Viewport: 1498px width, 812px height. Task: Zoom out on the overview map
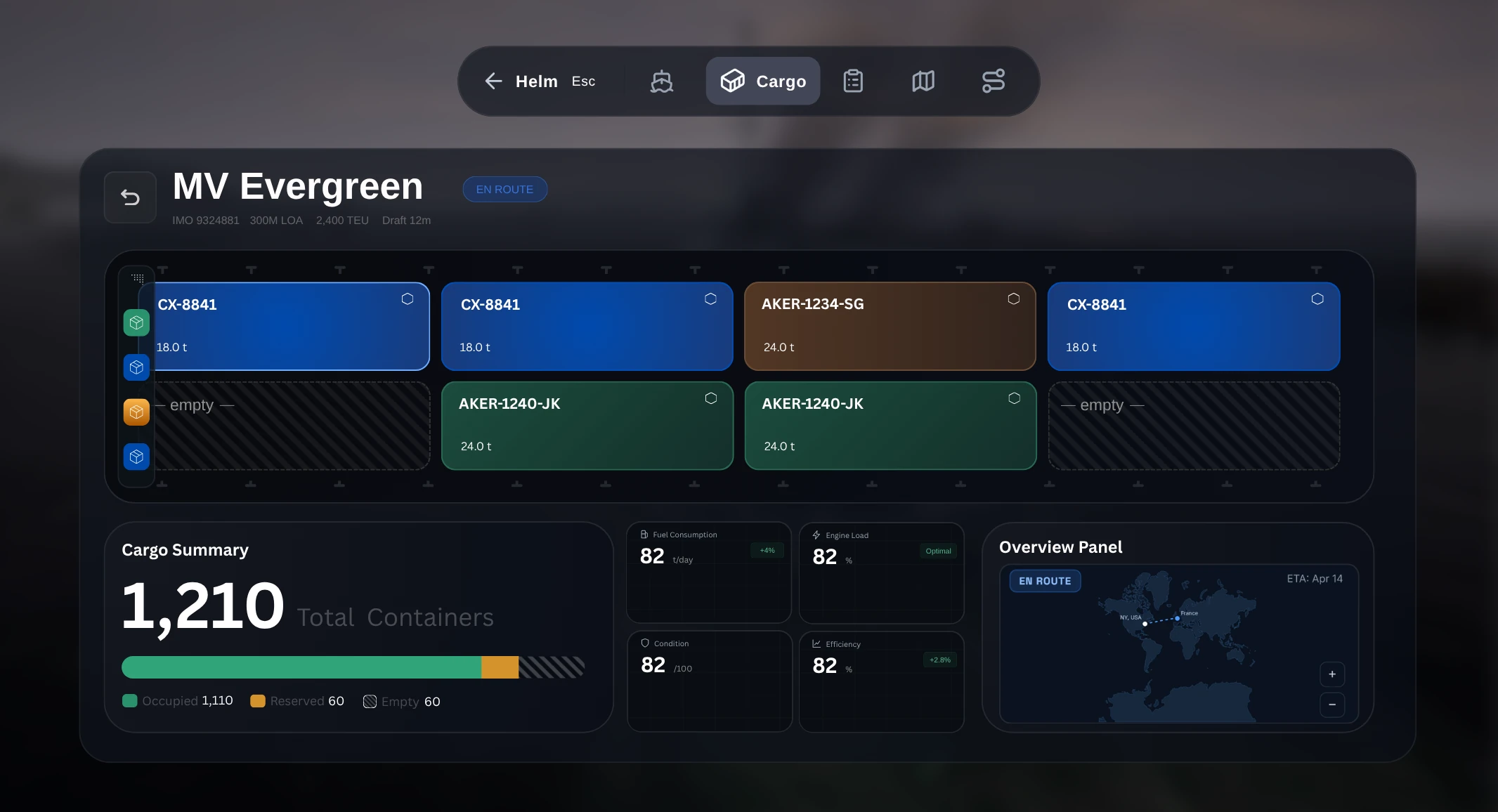(x=1331, y=705)
